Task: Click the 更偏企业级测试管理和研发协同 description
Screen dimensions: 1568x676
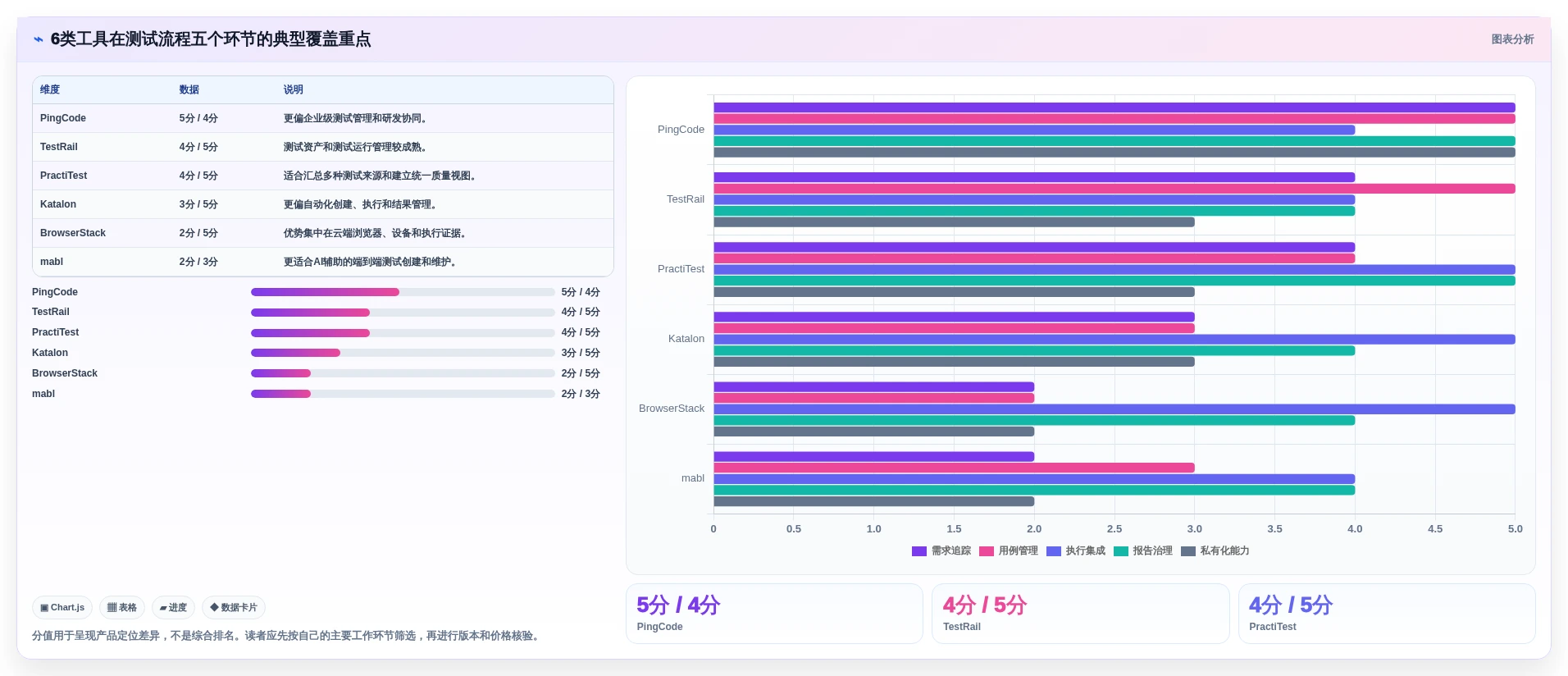Action: (x=355, y=118)
